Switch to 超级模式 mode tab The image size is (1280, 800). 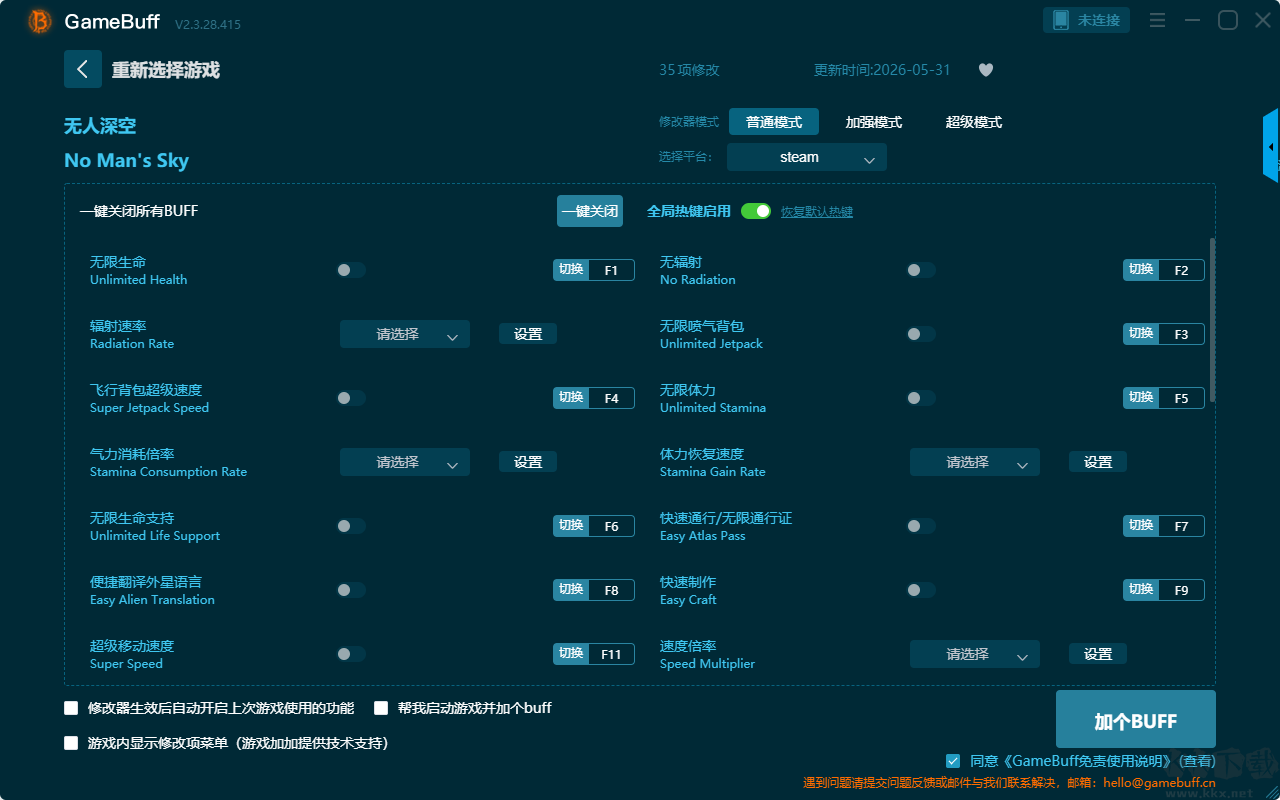tap(974, 122)
